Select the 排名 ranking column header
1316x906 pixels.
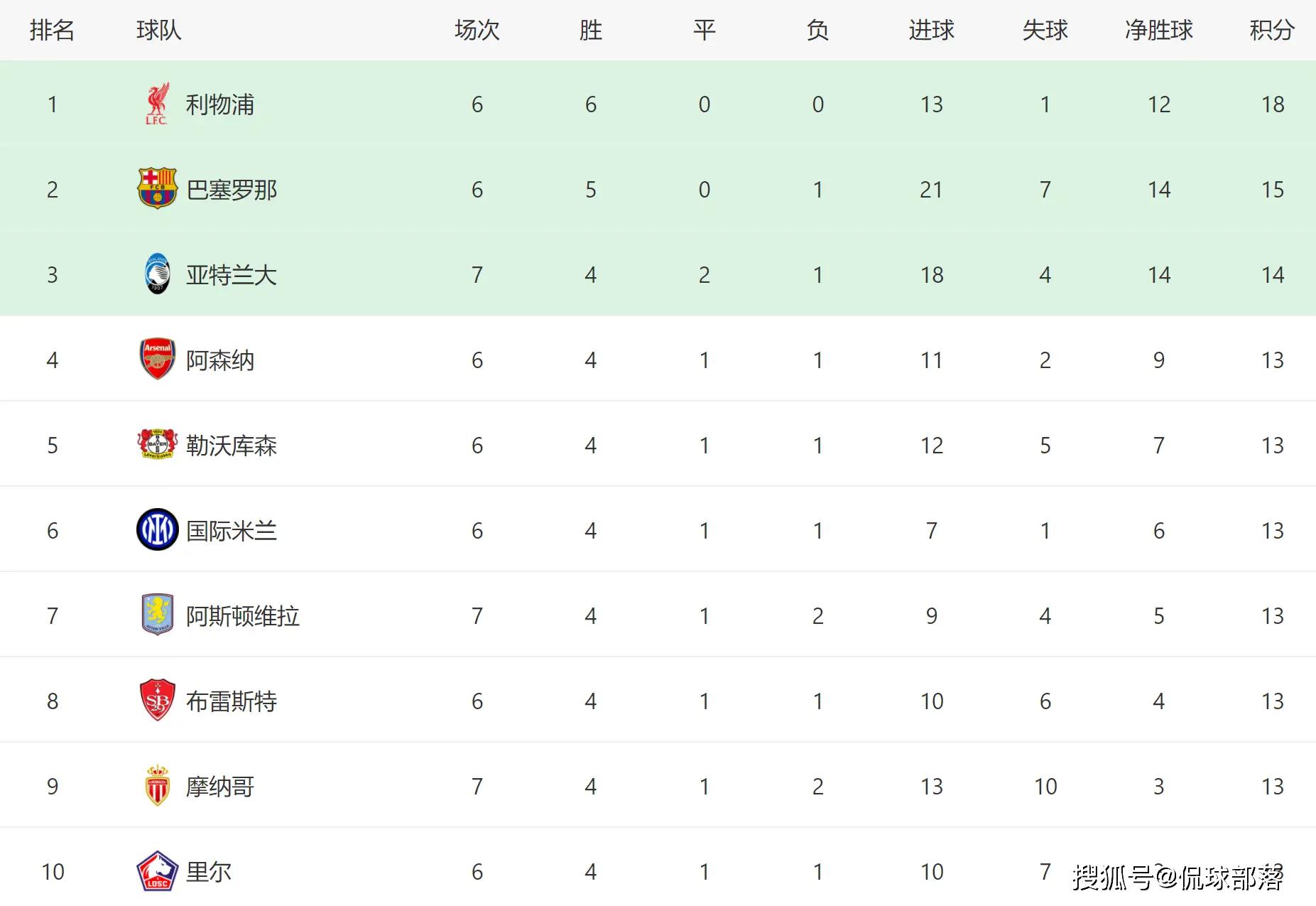52,31
